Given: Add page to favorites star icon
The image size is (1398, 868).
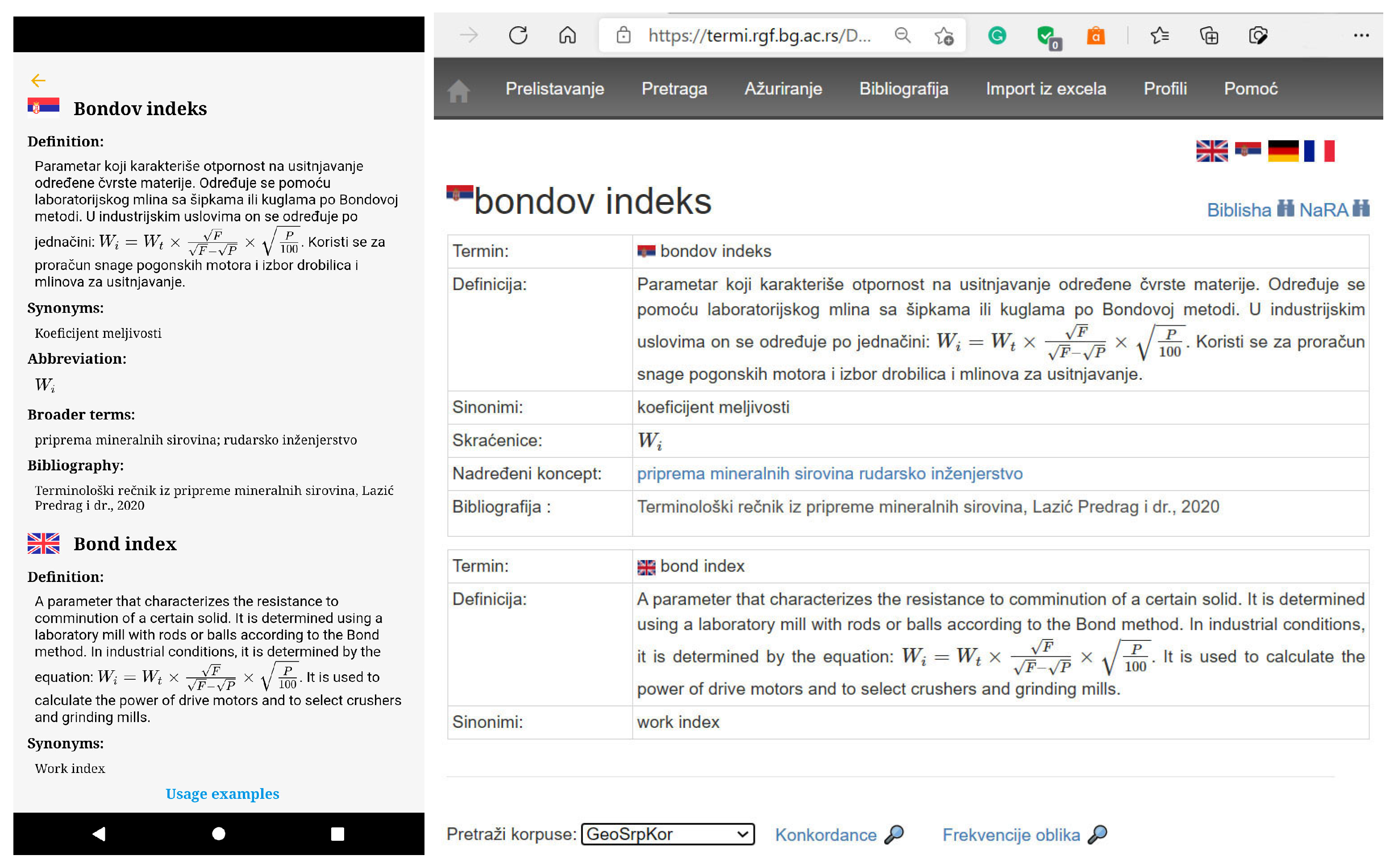Looking at the screenshot, I should tap(944, 36).
